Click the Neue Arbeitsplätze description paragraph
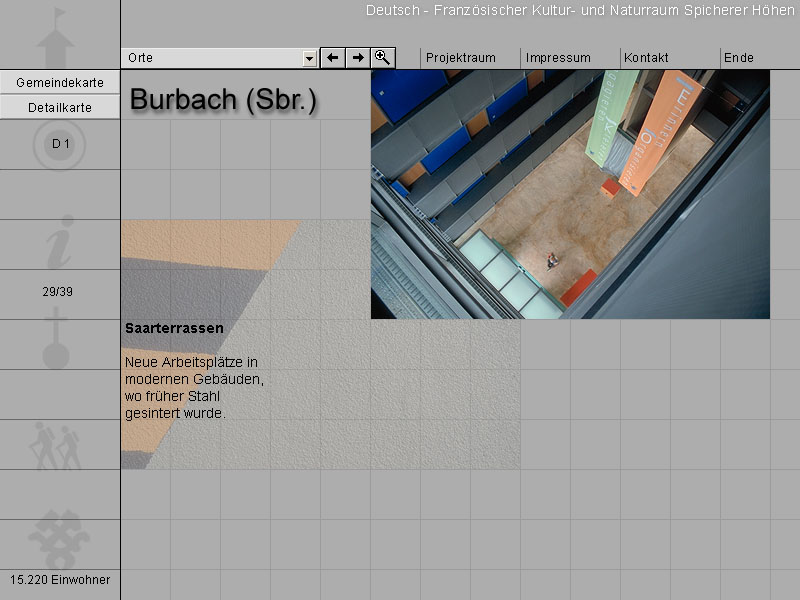Image resolution: width=800 pixels, height=600 pixels. point(194,388)
